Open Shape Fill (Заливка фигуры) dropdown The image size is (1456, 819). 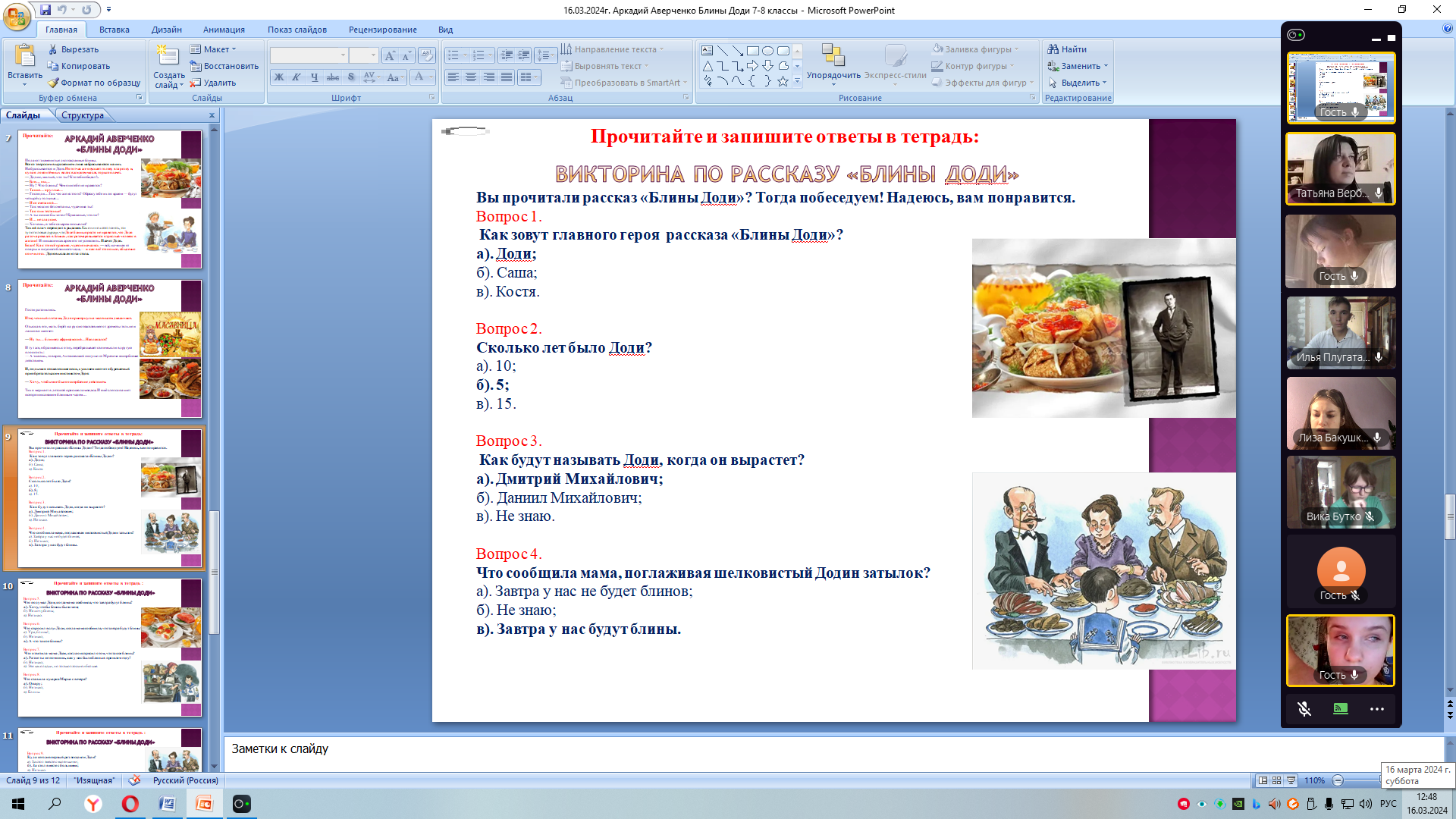[975, 49]
